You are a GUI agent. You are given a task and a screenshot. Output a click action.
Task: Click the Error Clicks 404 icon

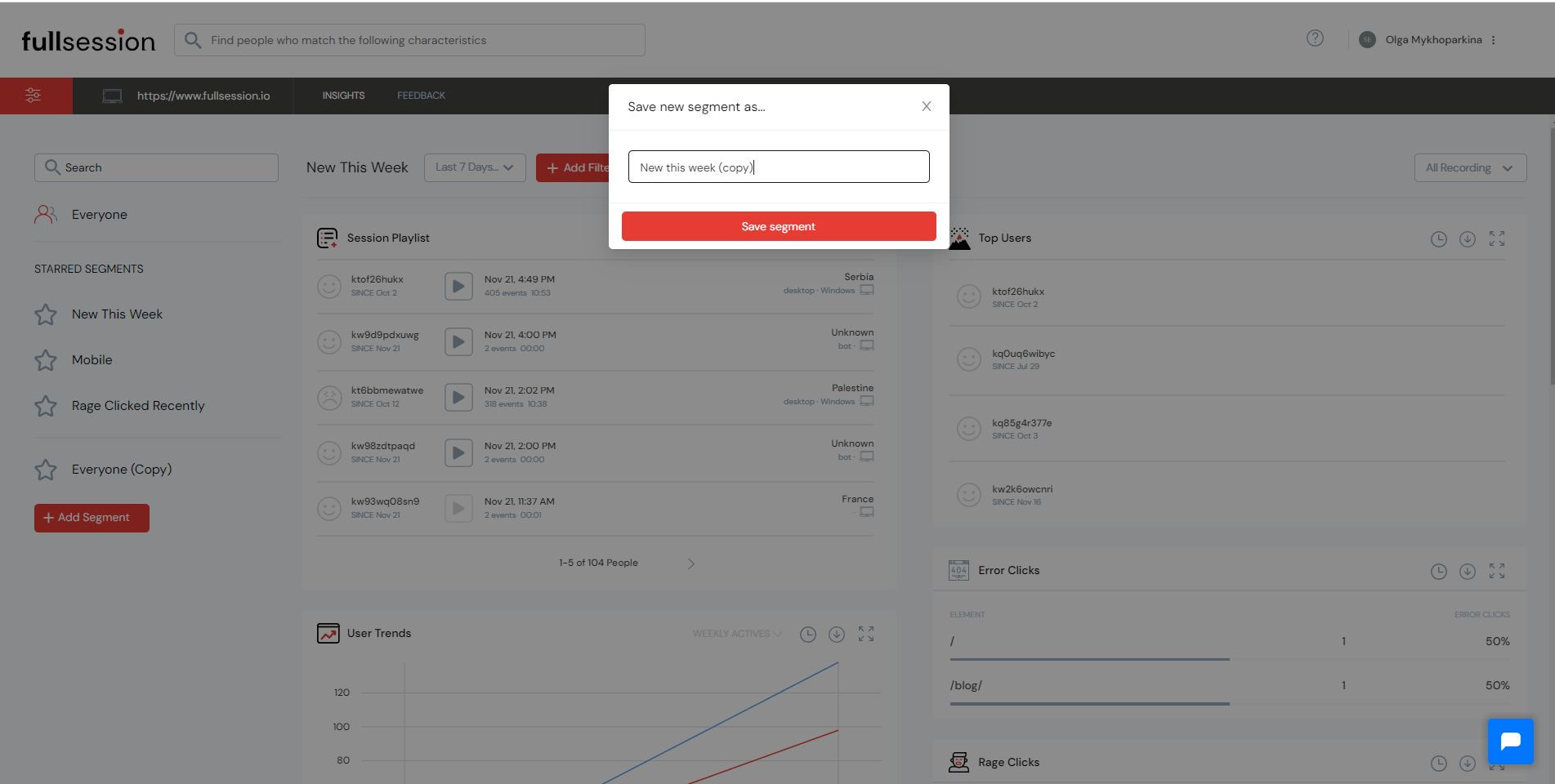tap(959, 570)
